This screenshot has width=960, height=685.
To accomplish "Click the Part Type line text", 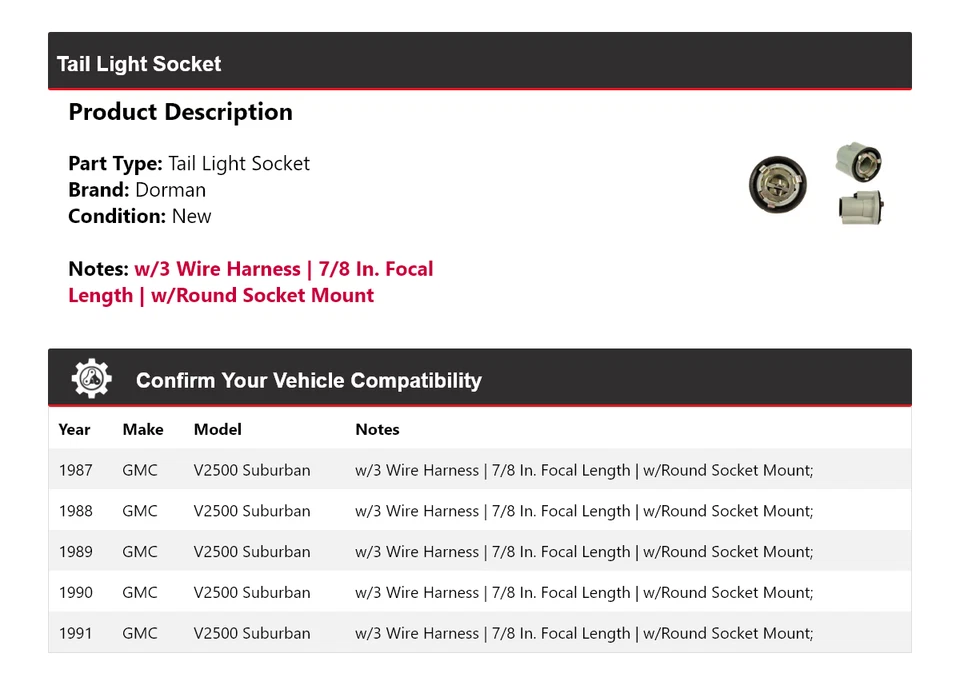I will [189, 163].
